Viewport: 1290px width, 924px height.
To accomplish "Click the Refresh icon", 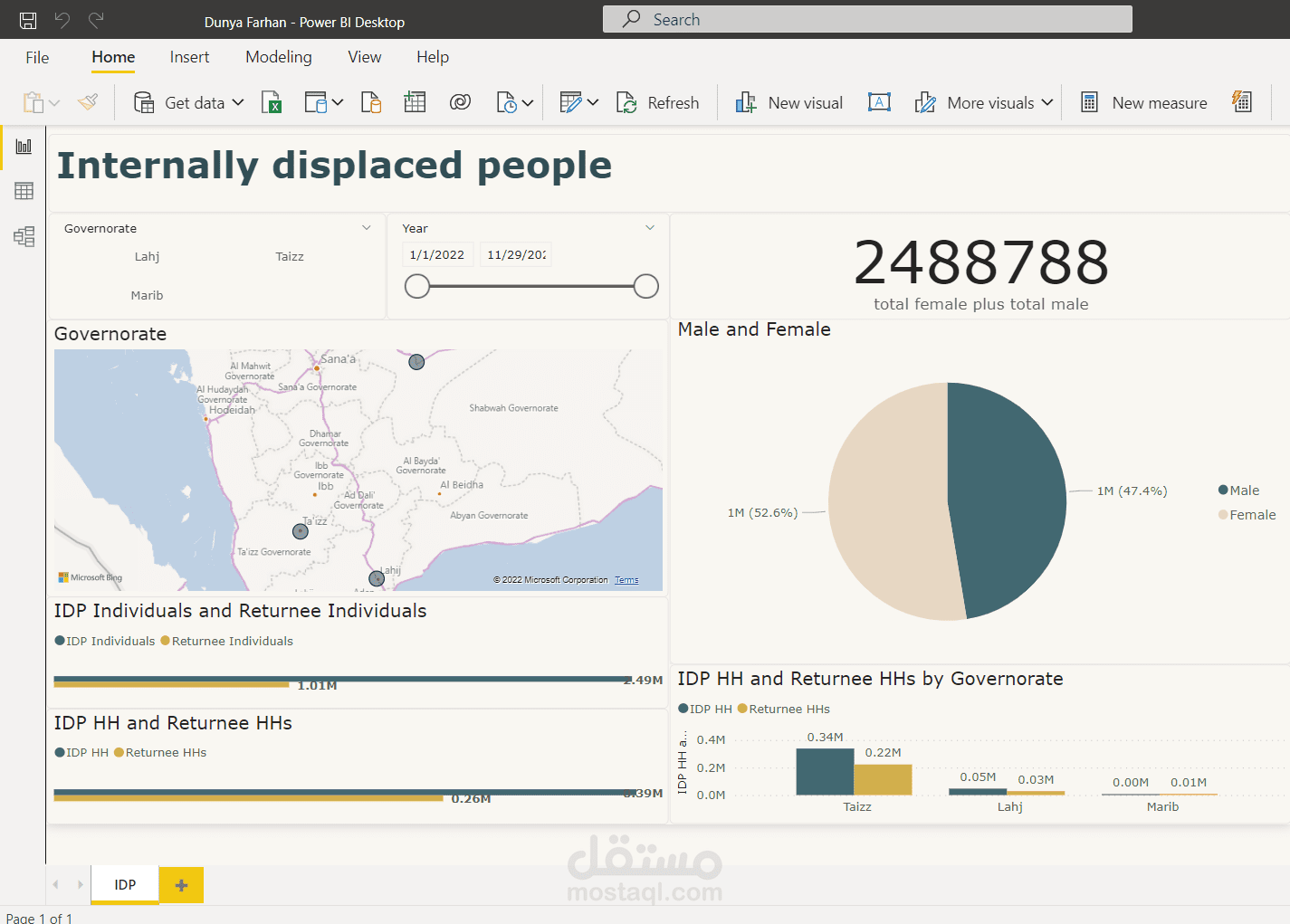I will [x=626, y=102].
